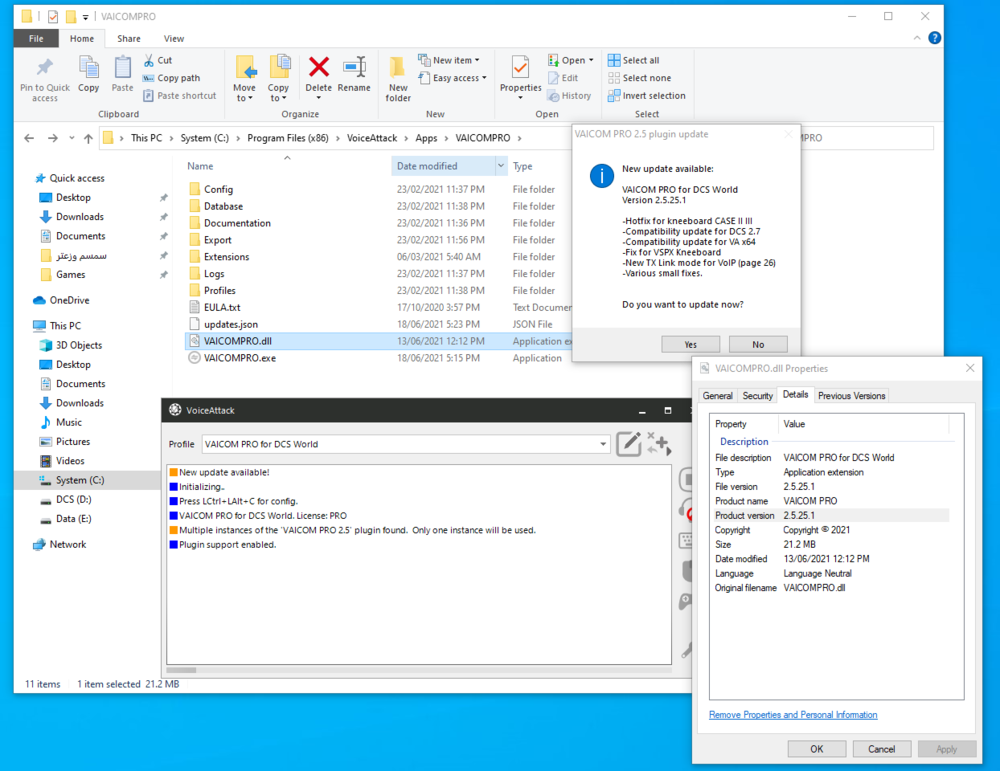Click the Forward navigation arrow
1000x771 pixels.
[x=53, y=138]
